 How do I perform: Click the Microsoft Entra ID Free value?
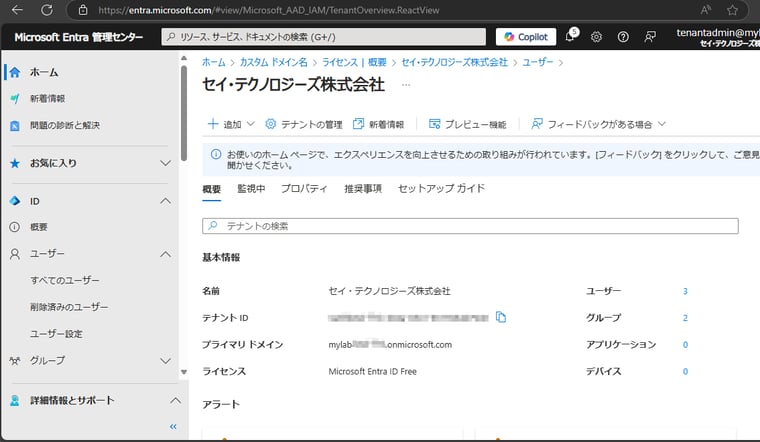point(372,371)
